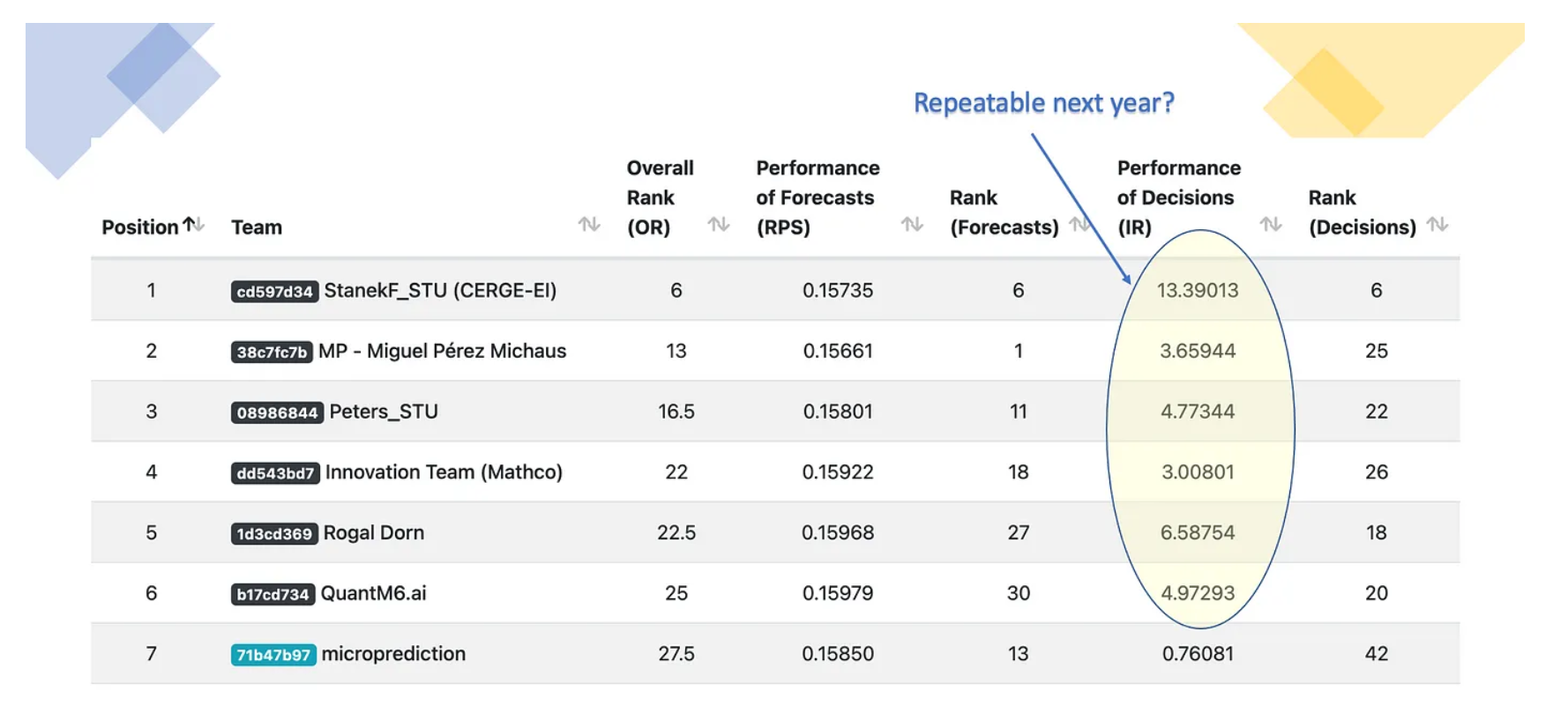The height and width of the screenshot is (728, 1568).
Task: Click the b17cd734 QuantM6.ai badge
Action: pos(273,595)
